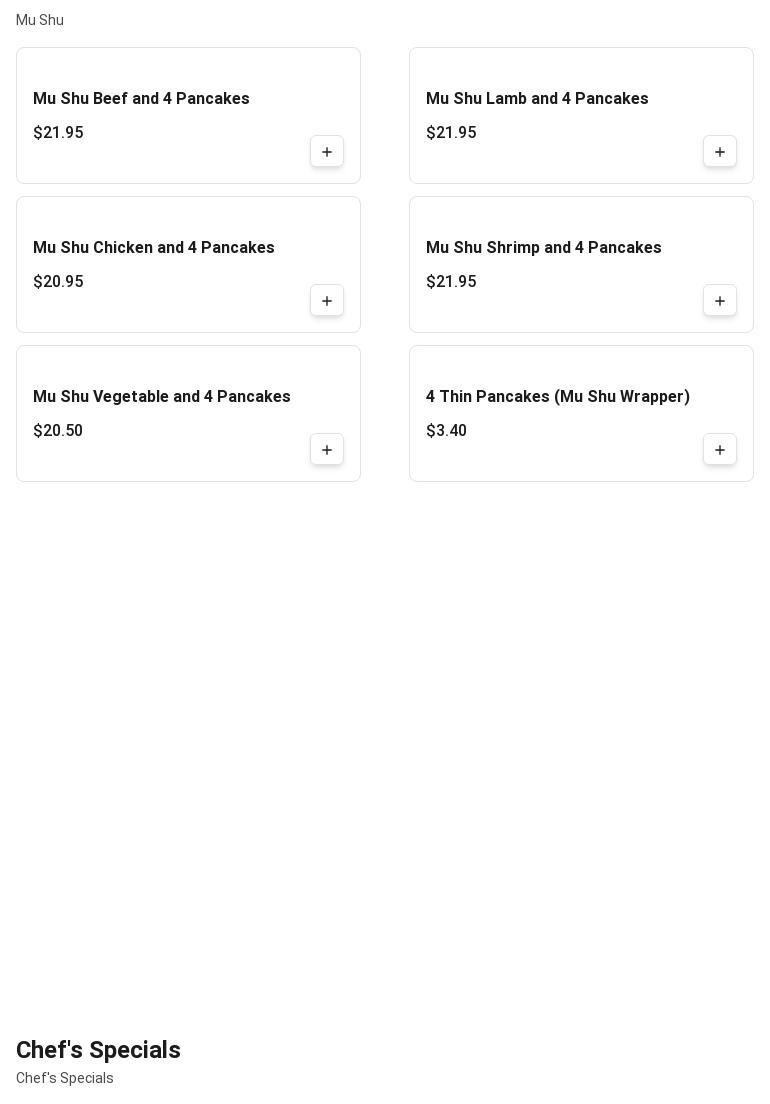The width and height of the screenshot is (770, 1104).
Task: Click the Chef's Specials subtitle text
Action: click(x=65, y=1078)
